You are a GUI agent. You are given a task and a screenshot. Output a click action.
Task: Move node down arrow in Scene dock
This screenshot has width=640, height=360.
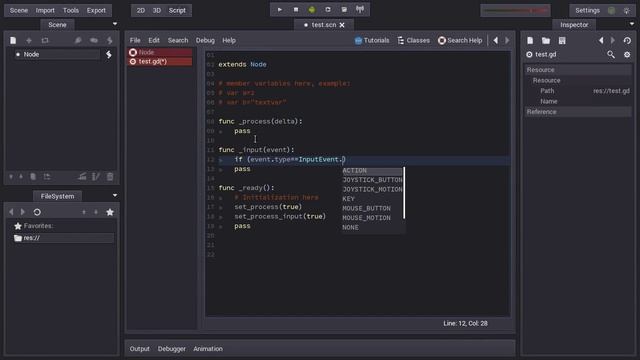click(11, 177)
